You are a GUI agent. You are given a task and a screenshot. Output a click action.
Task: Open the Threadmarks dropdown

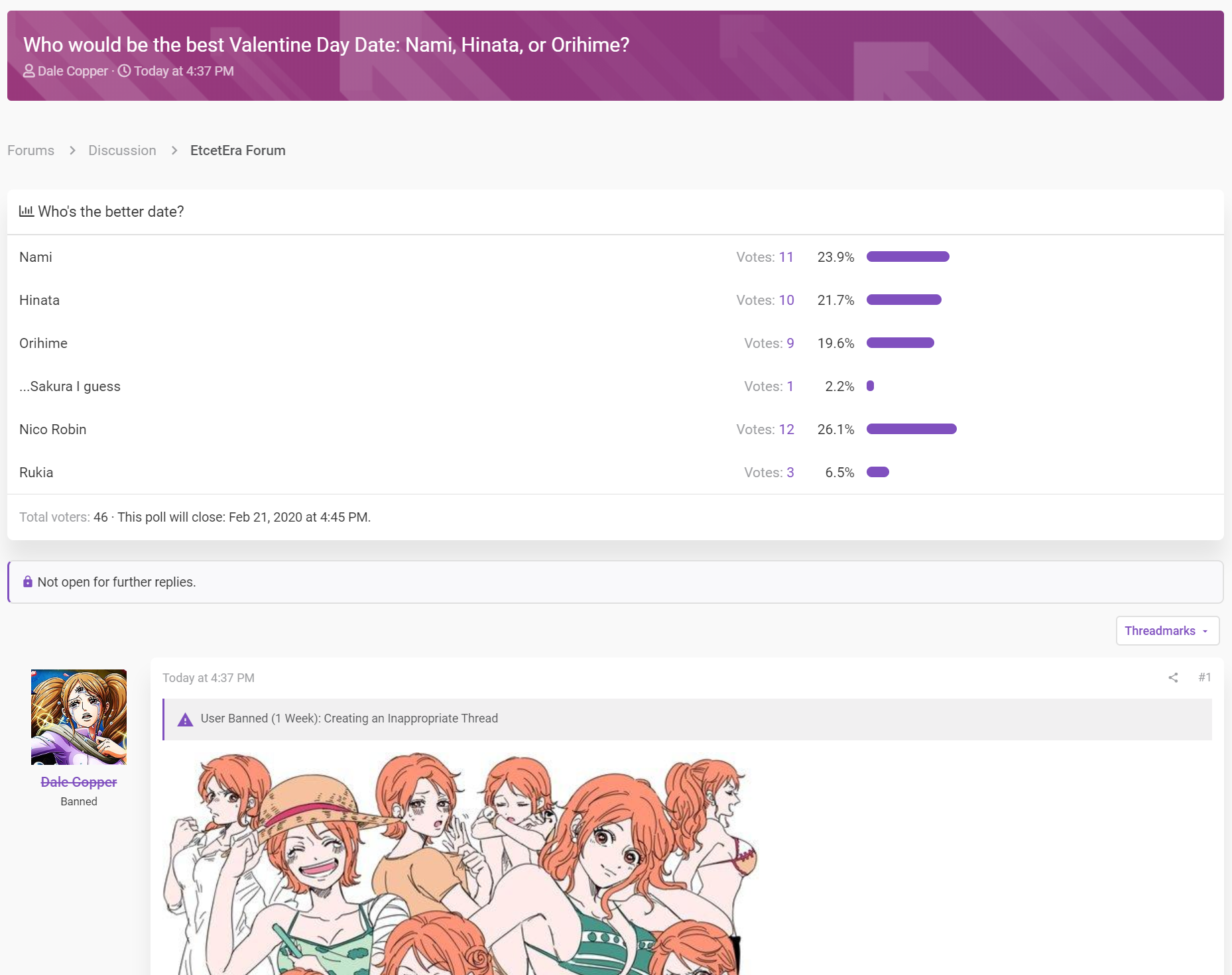coord(1168,631)
